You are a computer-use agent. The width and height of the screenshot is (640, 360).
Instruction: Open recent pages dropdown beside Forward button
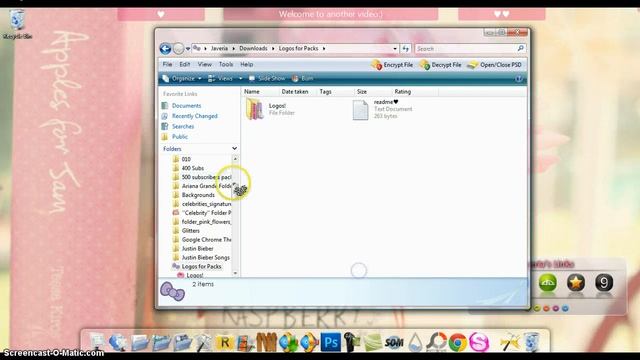coord(188,49)
